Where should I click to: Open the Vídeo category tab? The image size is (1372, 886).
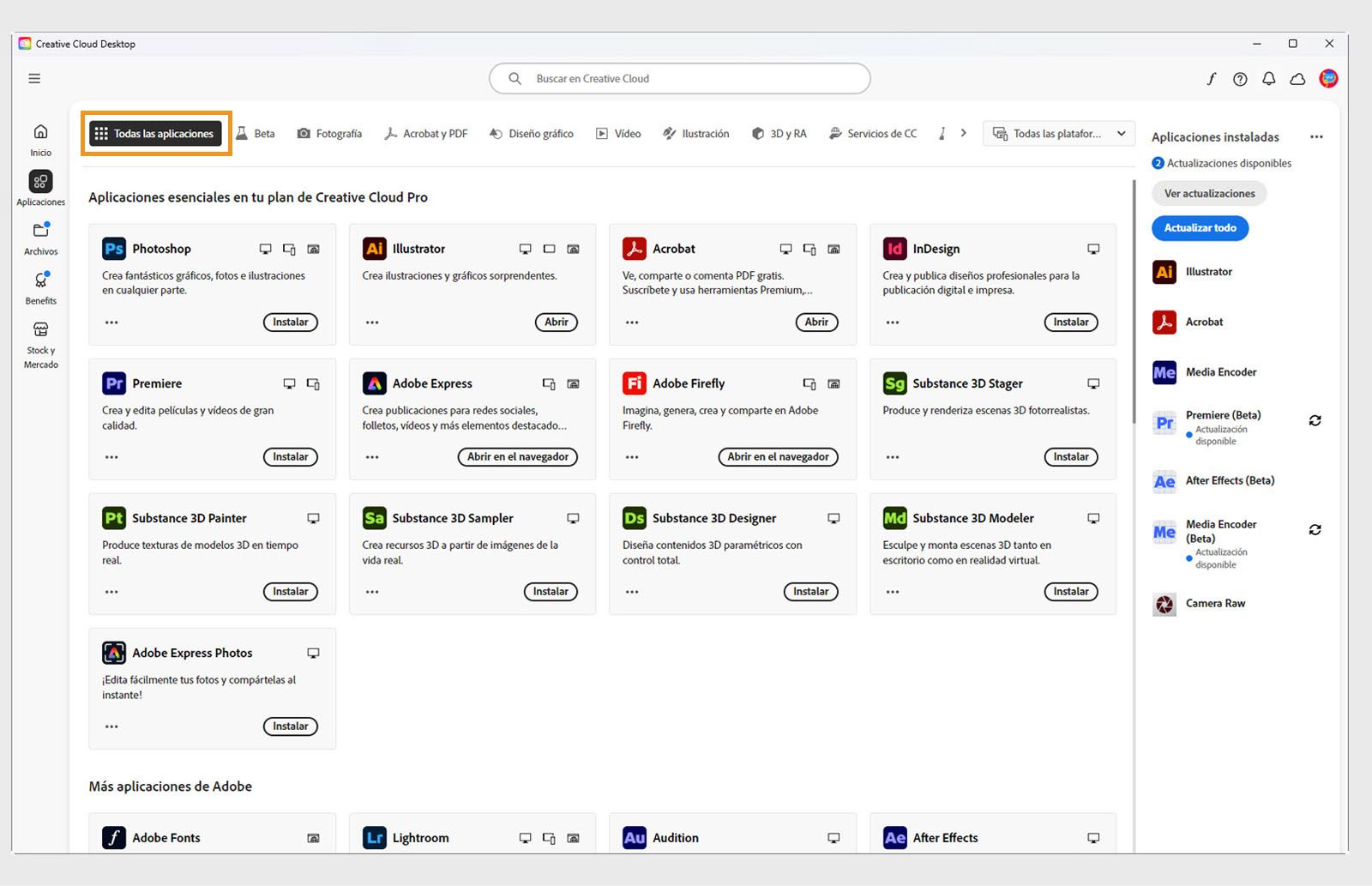pyautogui.click(x=617, y=133)
